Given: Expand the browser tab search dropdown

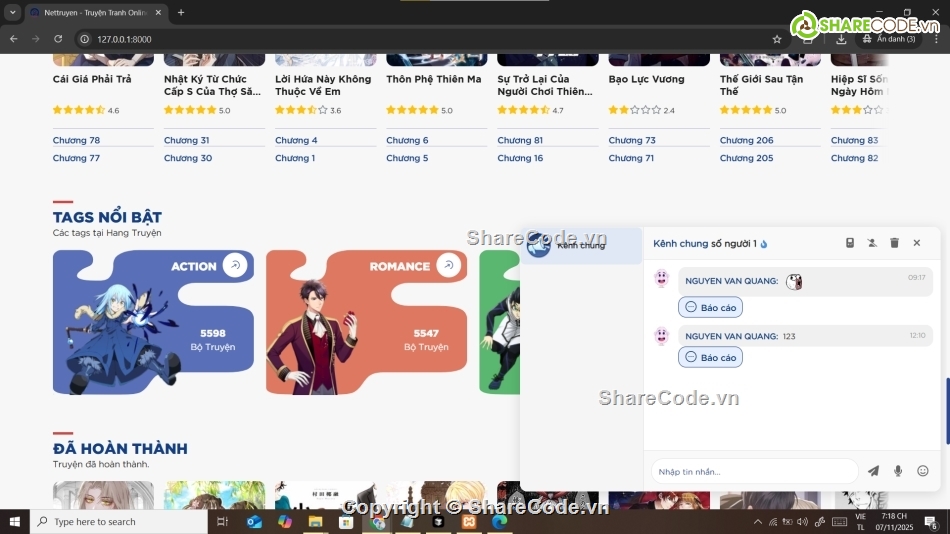Looking at the screenshot, I should 13,13.
